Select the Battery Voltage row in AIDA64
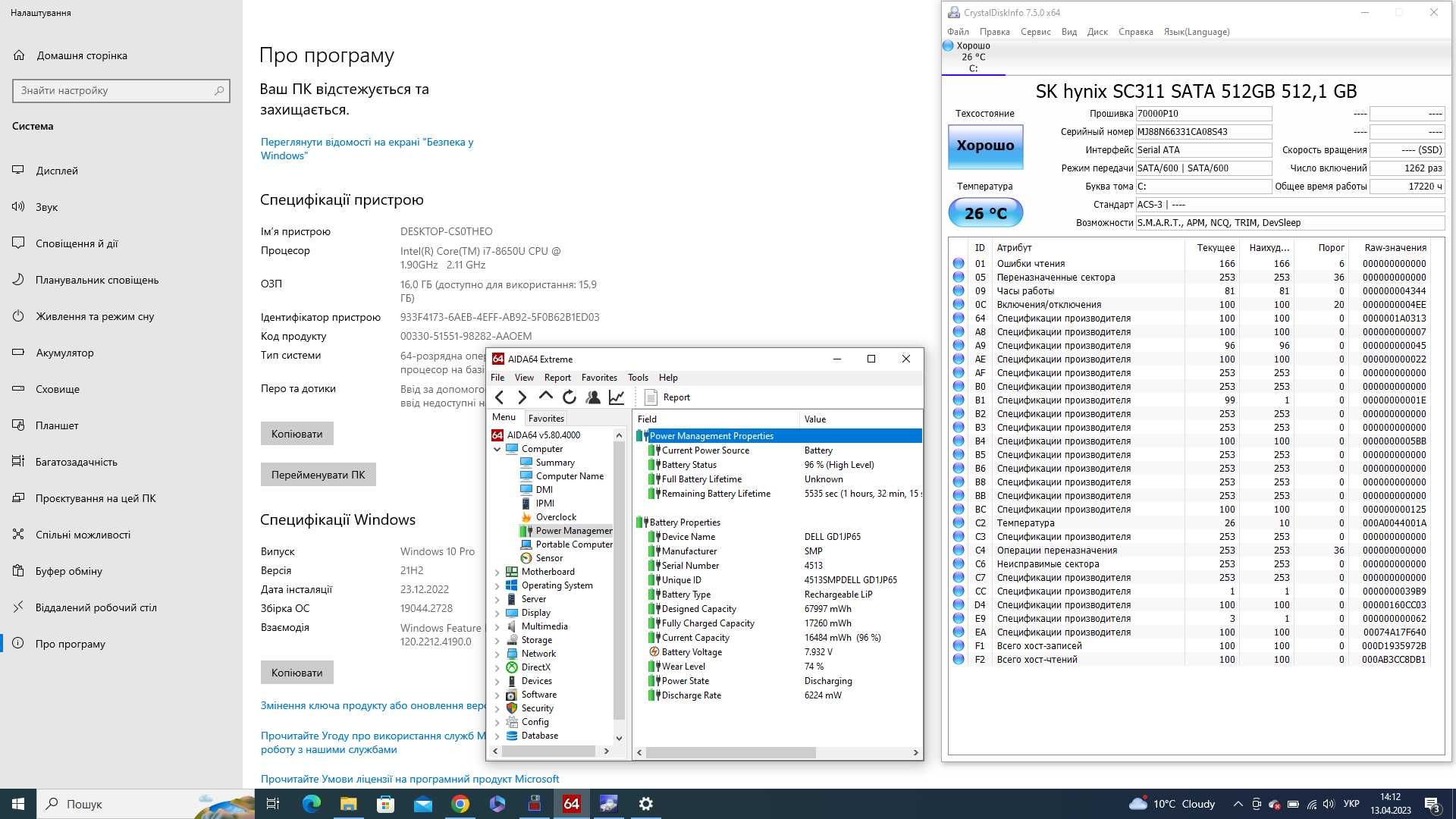This screenshot has height=819, width=1456. click(777, 652)
